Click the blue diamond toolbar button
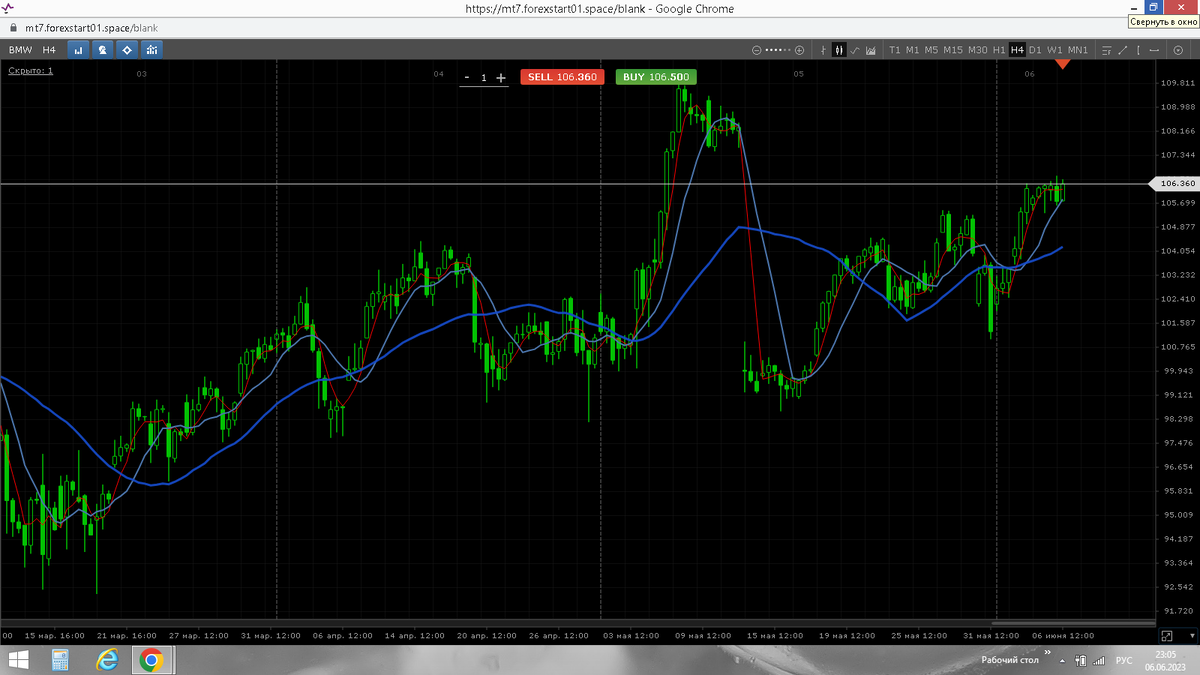Viewport: 1200px width, 675px height. (126, 49)
